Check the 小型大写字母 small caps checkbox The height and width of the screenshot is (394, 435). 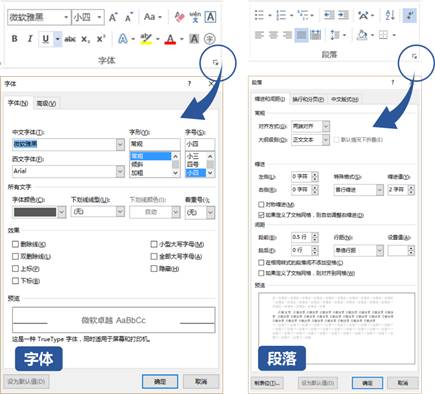(x=154, y=244)
